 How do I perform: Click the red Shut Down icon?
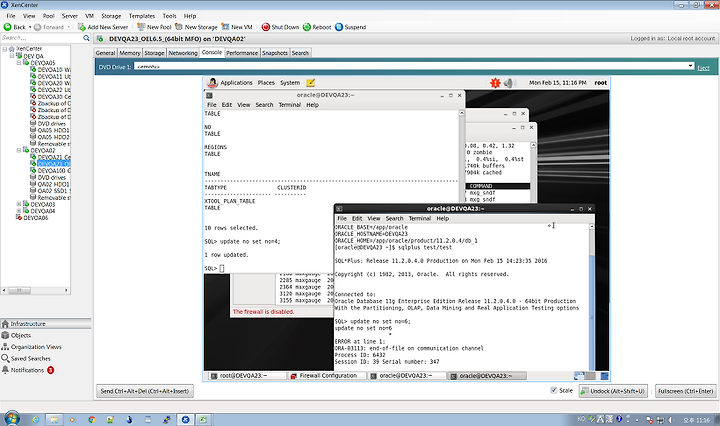click(265, 27)
